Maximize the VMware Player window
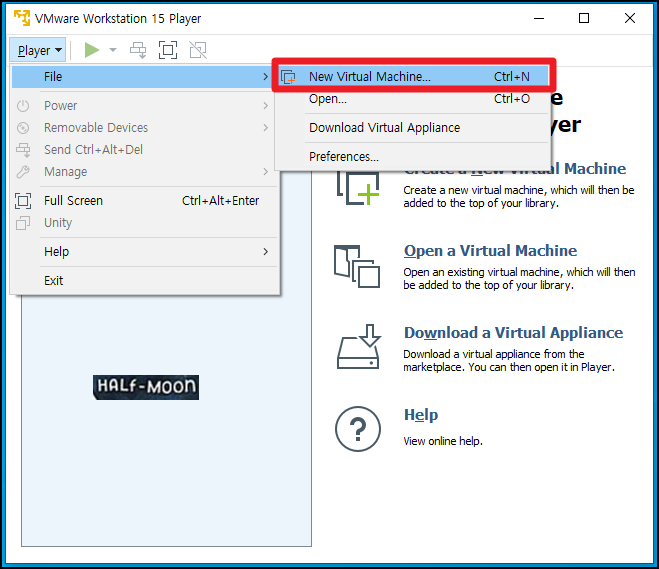 [x=584, y=18]
